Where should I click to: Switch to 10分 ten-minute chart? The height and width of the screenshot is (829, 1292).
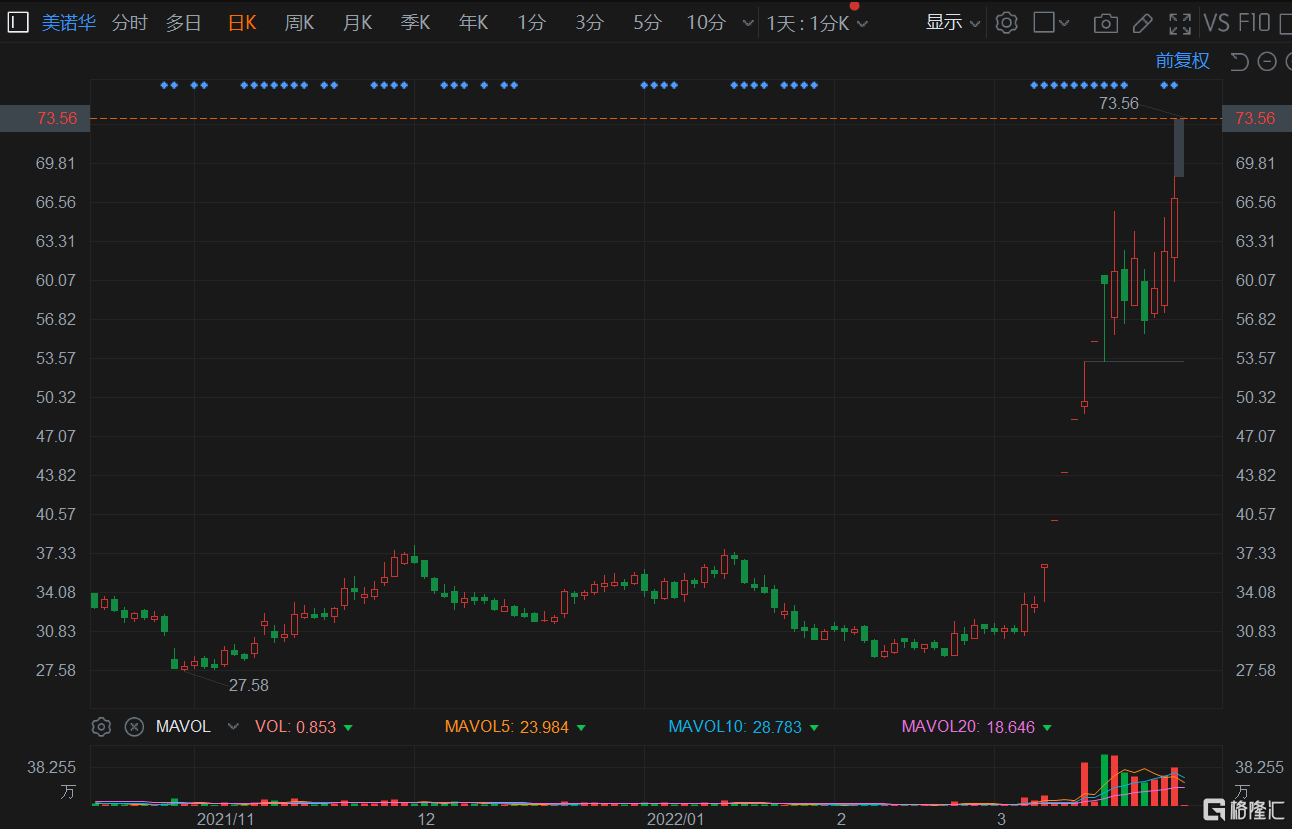706,22
